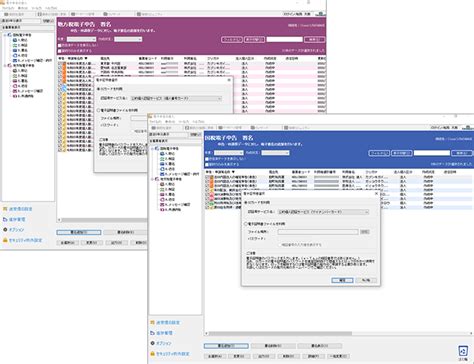Toggle the lower header checkbox in purple 地方税 window

(60, 51)
